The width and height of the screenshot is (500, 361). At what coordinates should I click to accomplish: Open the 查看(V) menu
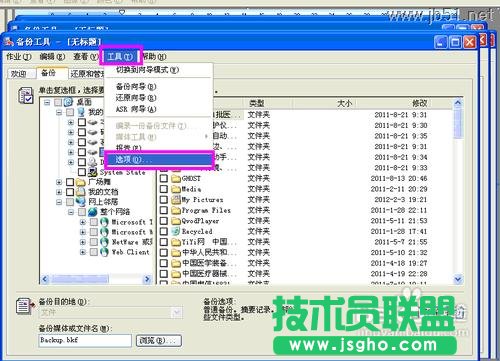pyautogui.click(x=86, y=57)
